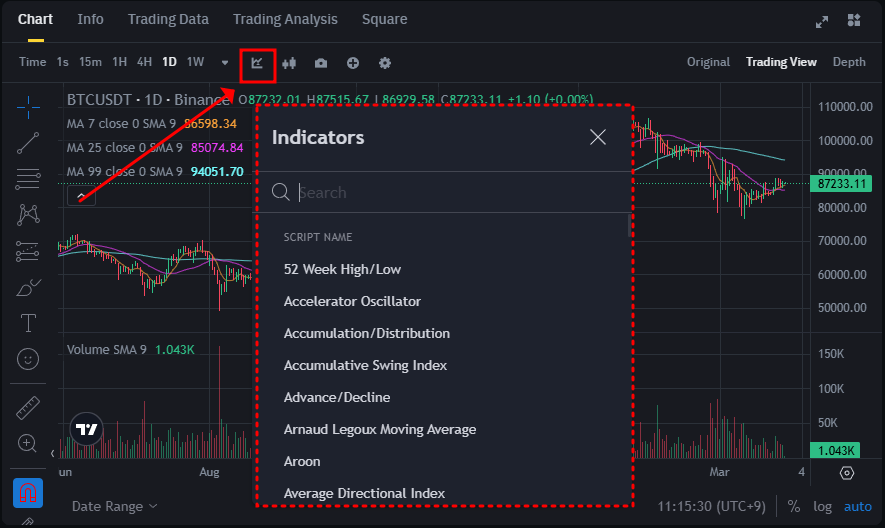Expand the Date Range dropdown
Image resolution: width=885 pixels, height=528 pixels.
coord(114,506)
